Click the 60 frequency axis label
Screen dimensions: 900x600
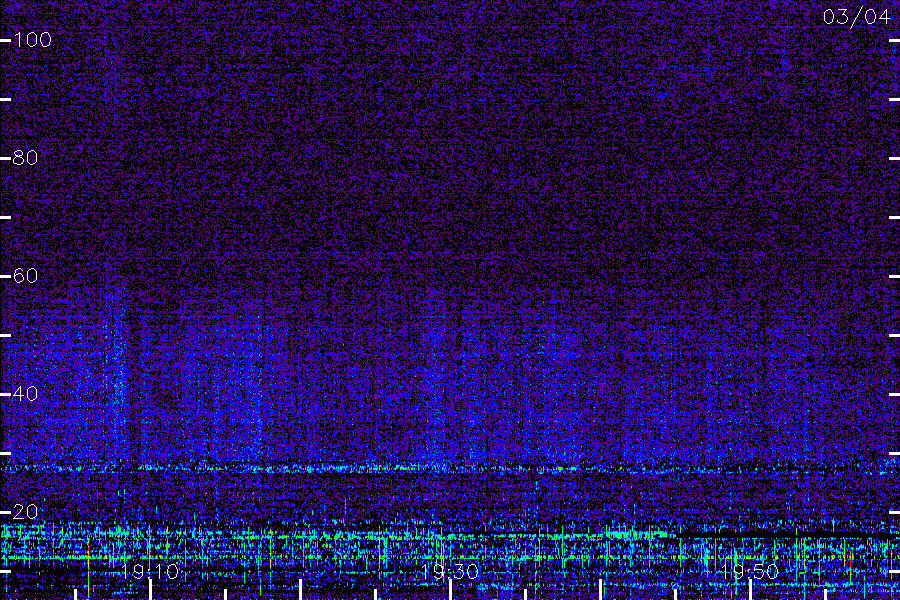[25, 276]
